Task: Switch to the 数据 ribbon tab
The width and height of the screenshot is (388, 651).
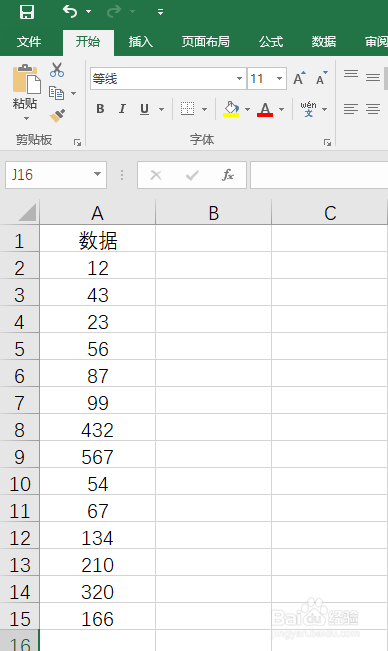Action: (x=324, y=42)
